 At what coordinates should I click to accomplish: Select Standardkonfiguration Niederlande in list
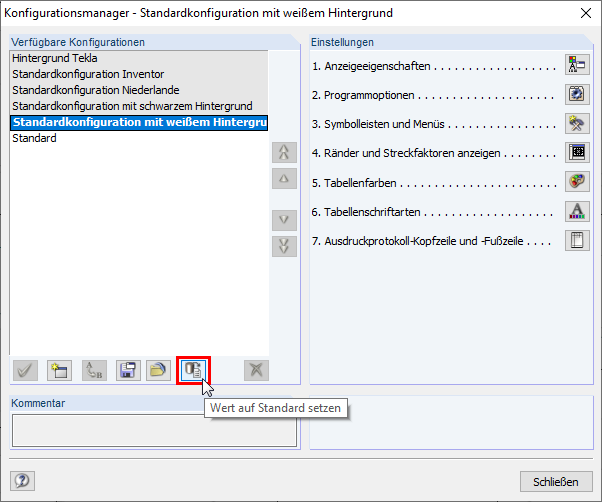click(139, 90)
